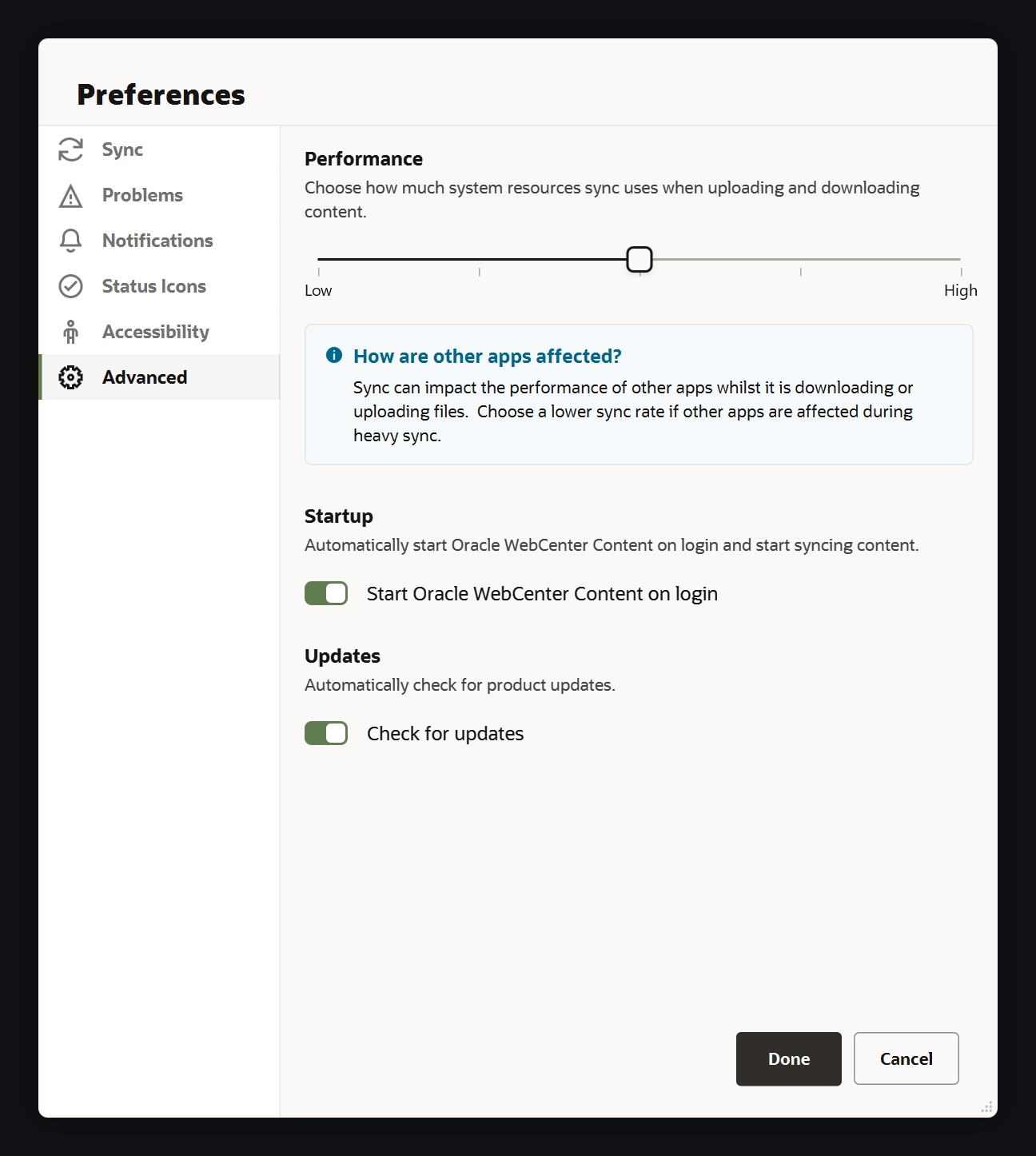The height and width of the screenshot is (1156, 1036).
Task: Click the blue info icon in help box
Action: (x=334, y=355)
